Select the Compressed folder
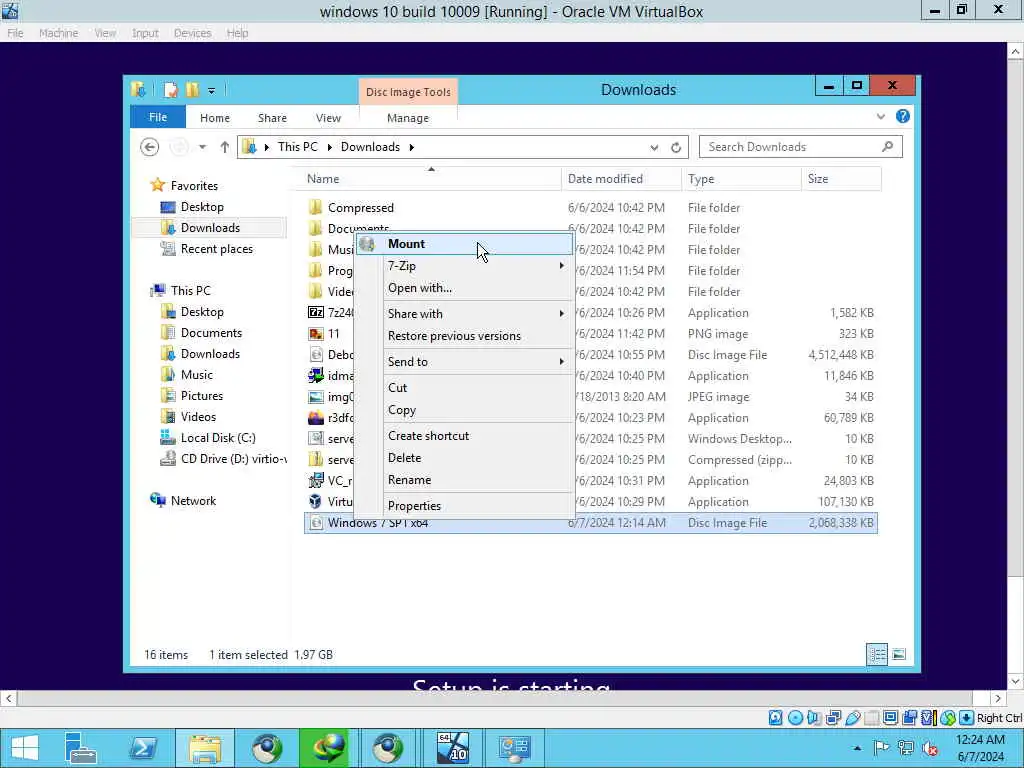This screenshot has height=768, width=1024. click(x=360, y=208)
